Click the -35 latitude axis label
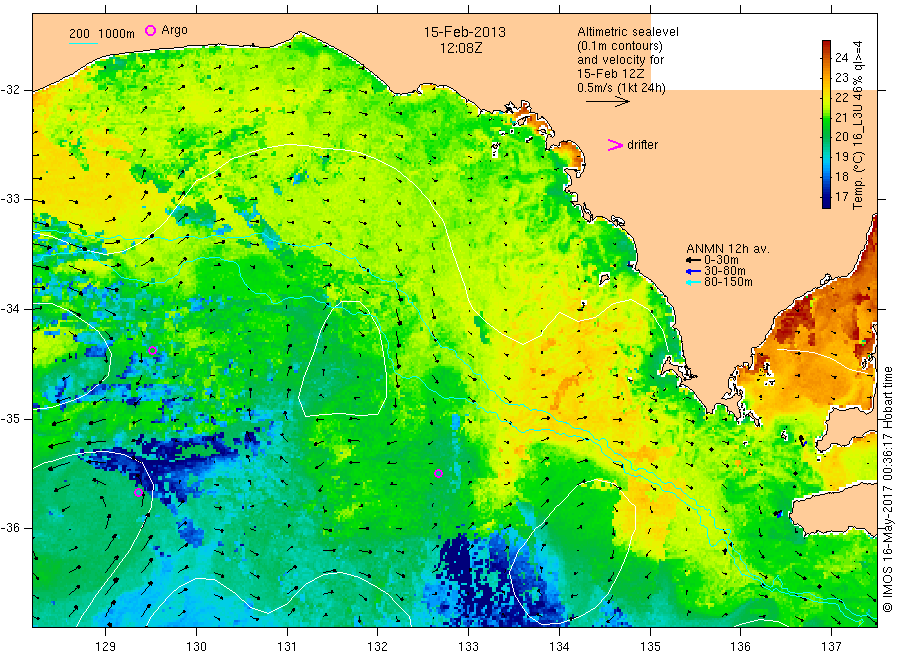Image resolution: width=900 pixels, height=660 pixels. pyautogui.click(x=10, y=419)
